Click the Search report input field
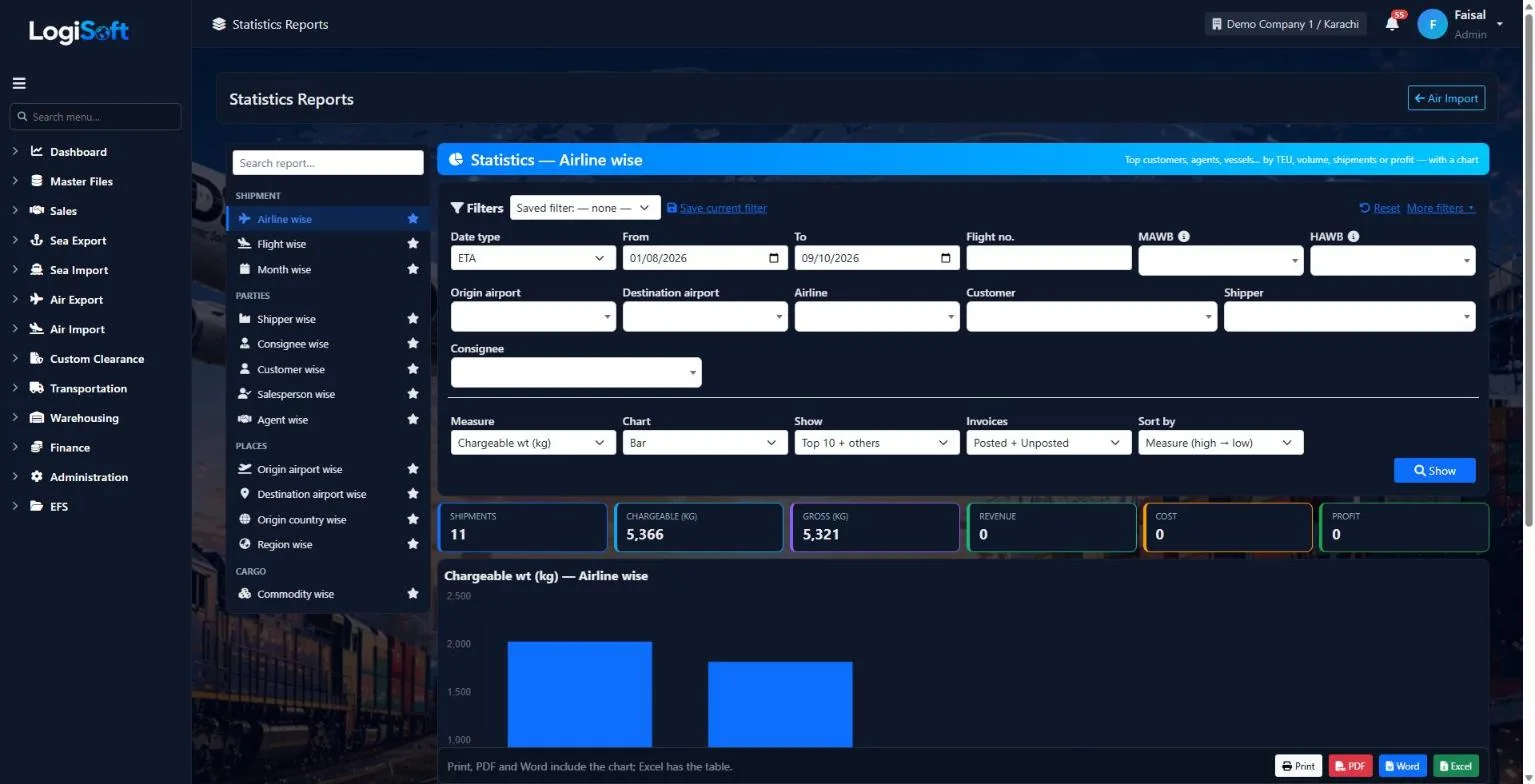This screenshot has height=784, width=1535. [x=328, y=163]
